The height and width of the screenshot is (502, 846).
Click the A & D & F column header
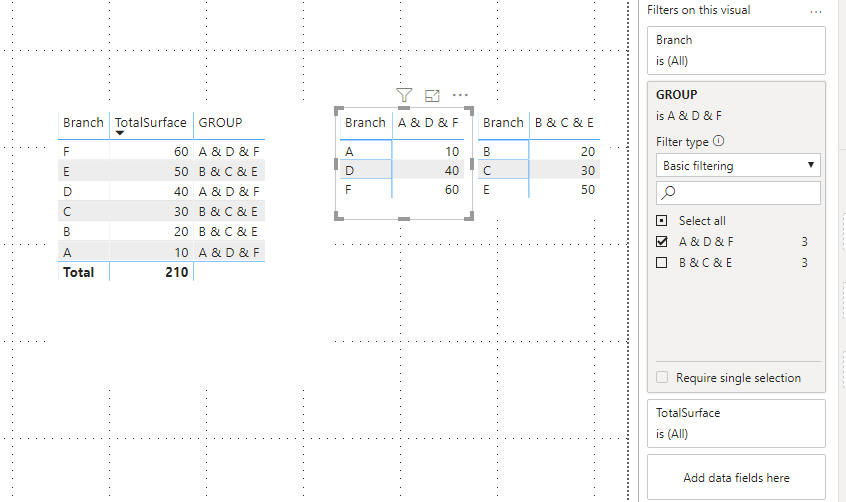click(x=428, y=123)
